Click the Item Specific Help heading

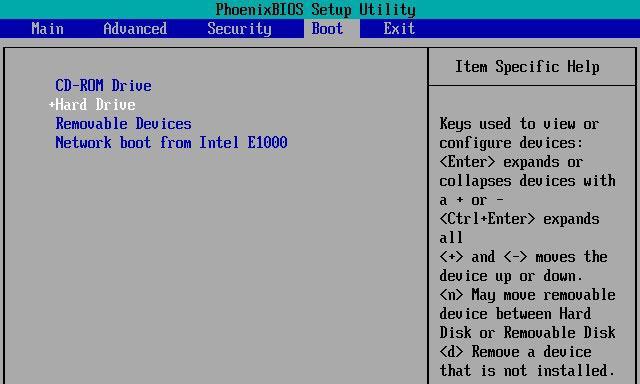[x=527, y=67]
